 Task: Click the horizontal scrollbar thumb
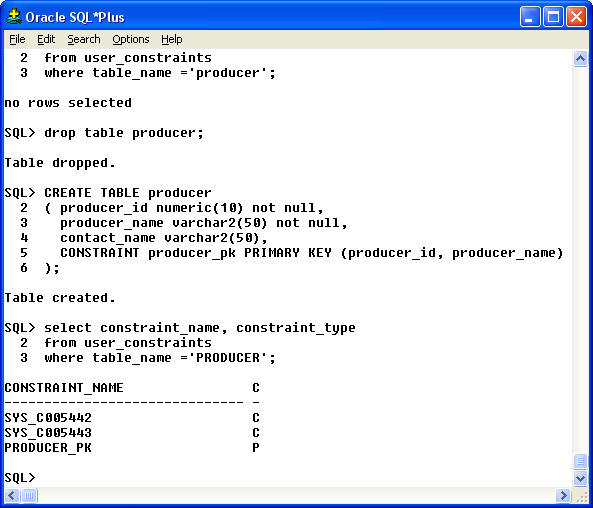(29, 495)
